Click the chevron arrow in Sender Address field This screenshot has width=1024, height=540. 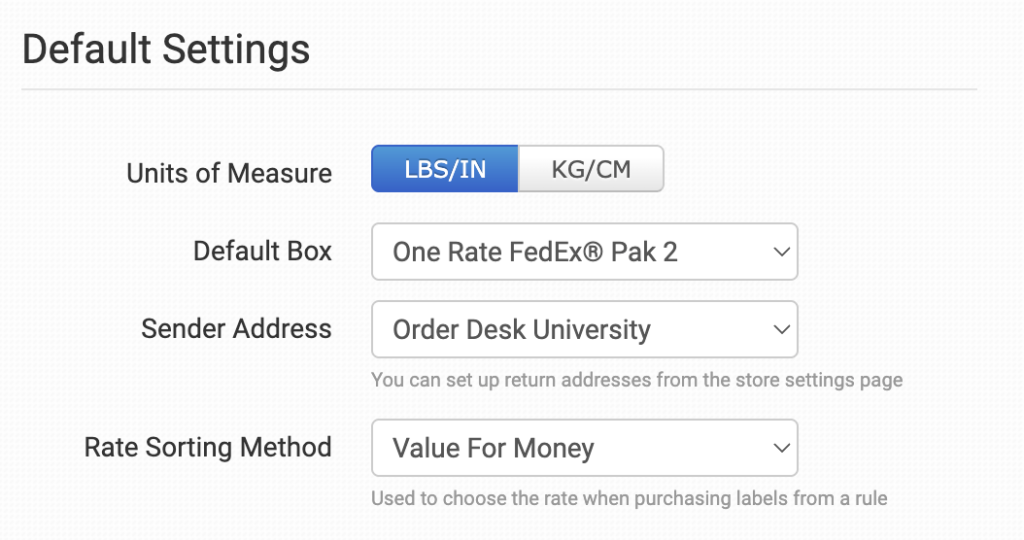pos(782,329)
